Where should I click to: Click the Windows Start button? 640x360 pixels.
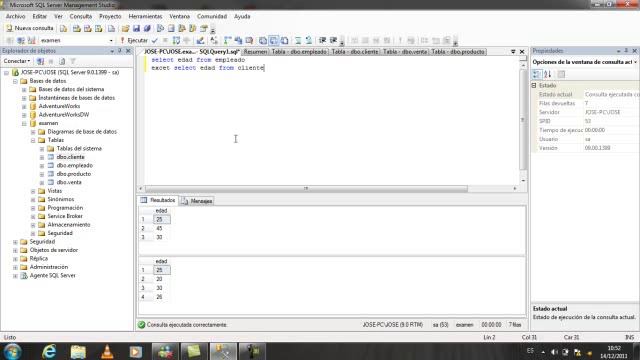click(x=13, y=351)
